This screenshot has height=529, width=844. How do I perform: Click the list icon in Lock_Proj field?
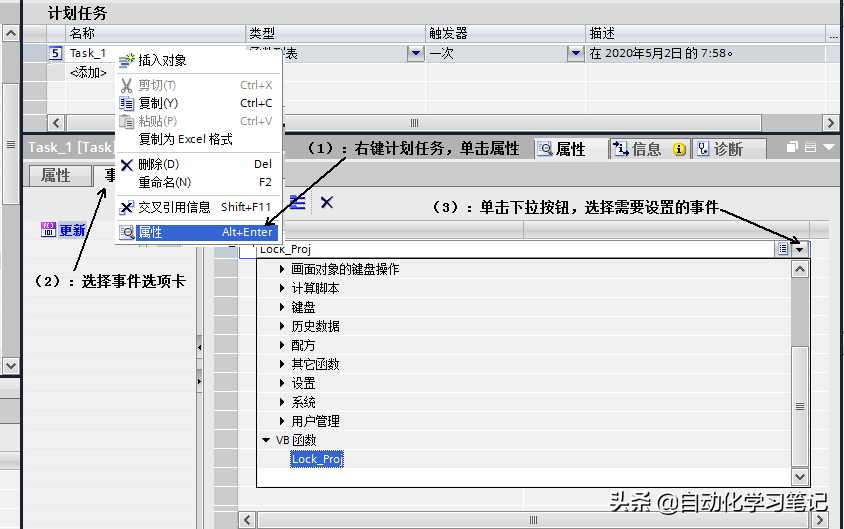pyautogui.click(x=782, y=249)
